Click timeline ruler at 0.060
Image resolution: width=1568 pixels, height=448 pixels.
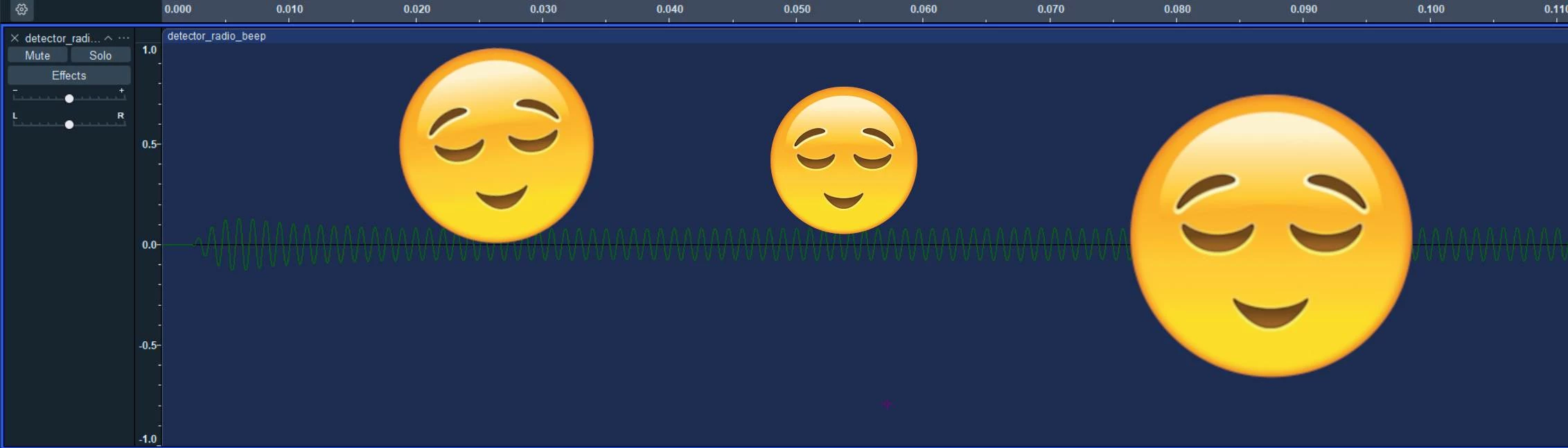click(x=924, y=10)
